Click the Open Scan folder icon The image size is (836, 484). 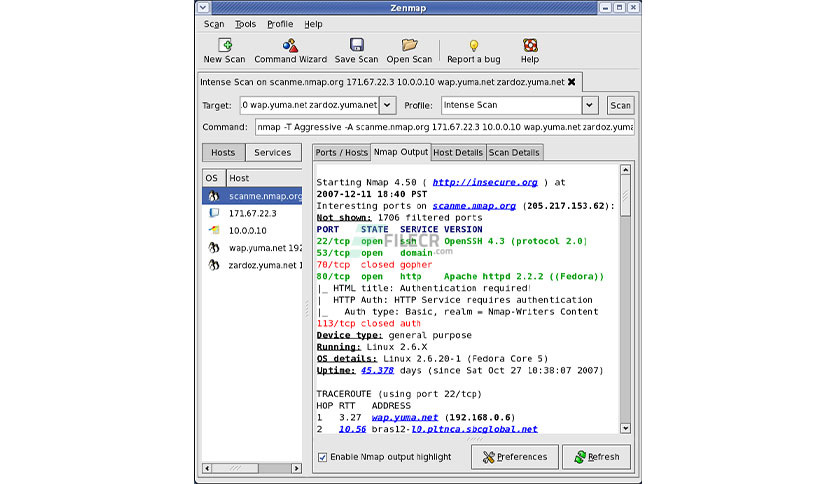(x=409, y=45)
